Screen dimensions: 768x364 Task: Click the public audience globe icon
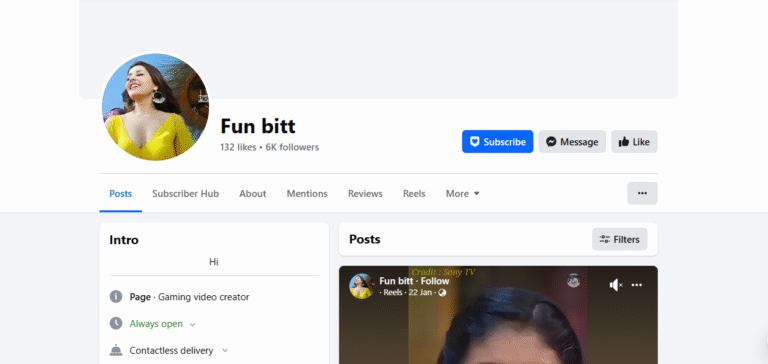pos(442,292)
